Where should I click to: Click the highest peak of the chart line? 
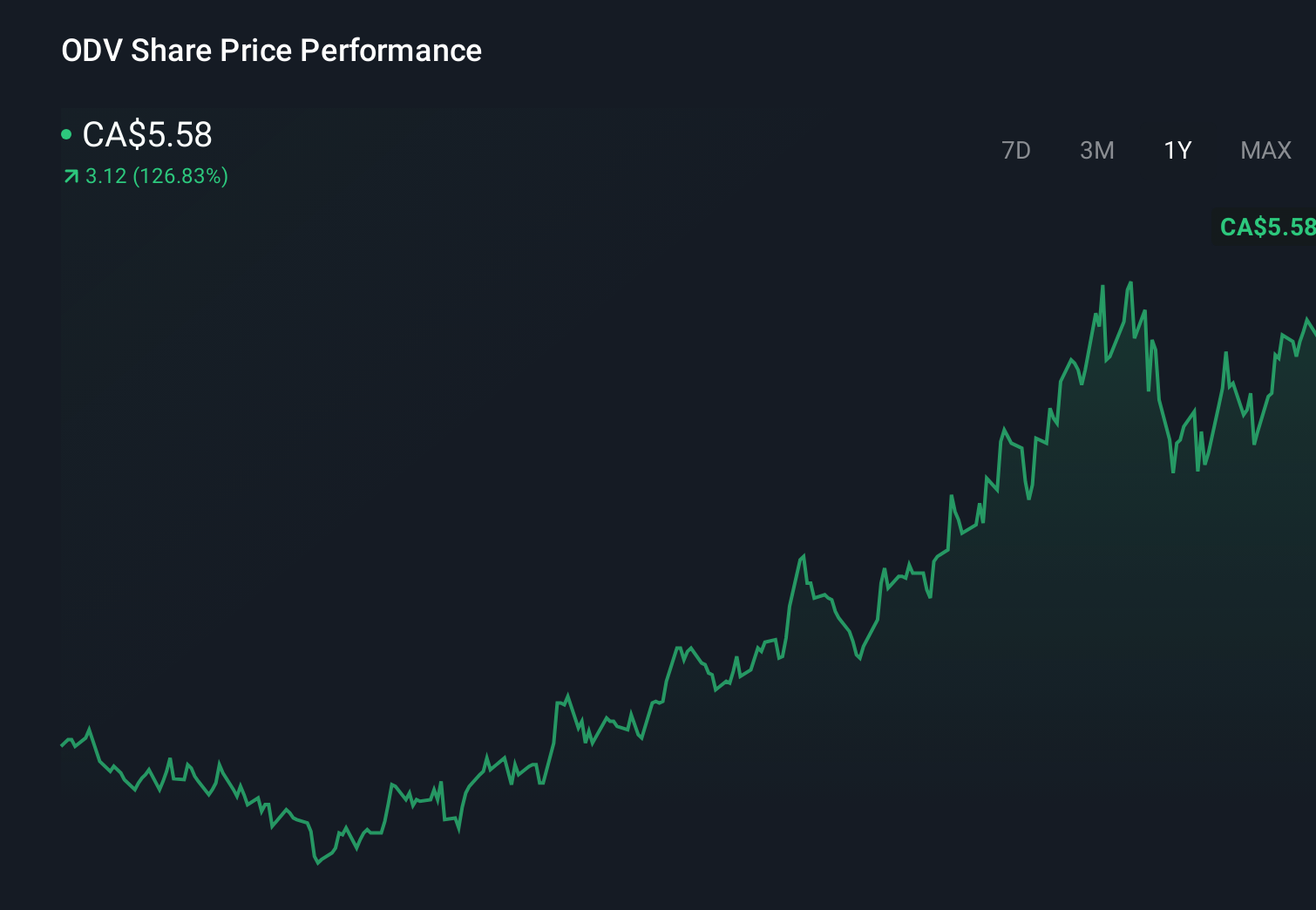(1130, 283)
